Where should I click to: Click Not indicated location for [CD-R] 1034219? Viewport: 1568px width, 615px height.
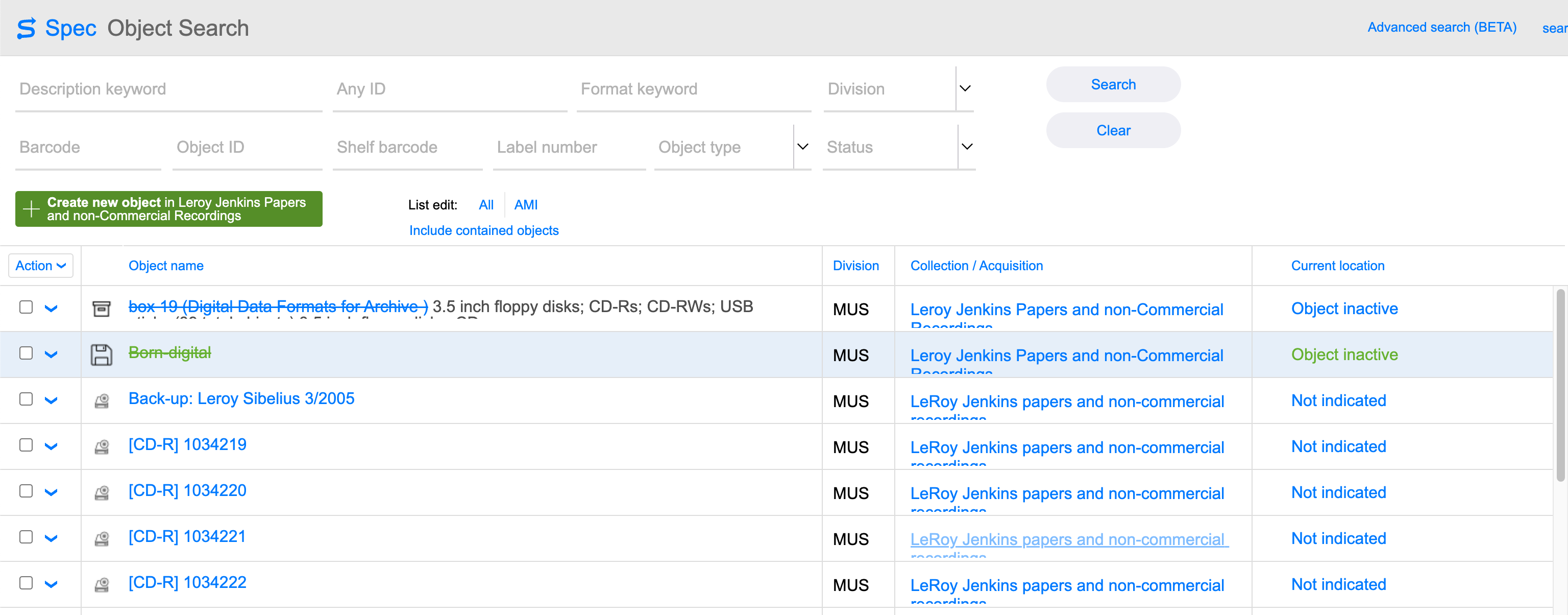1338,446
